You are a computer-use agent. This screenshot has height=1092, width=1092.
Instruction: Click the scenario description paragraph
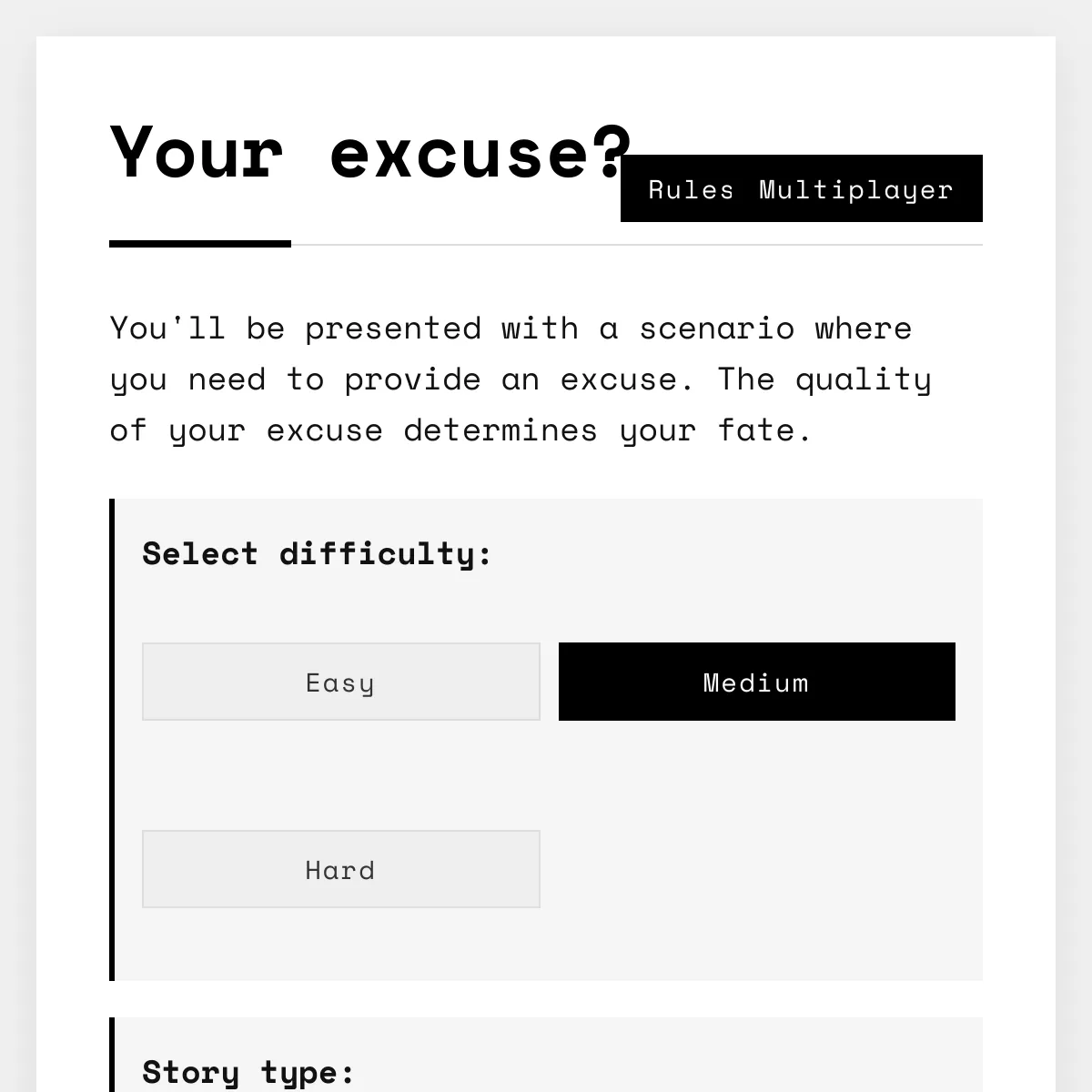pyautogui.click(x=521, y=379)
